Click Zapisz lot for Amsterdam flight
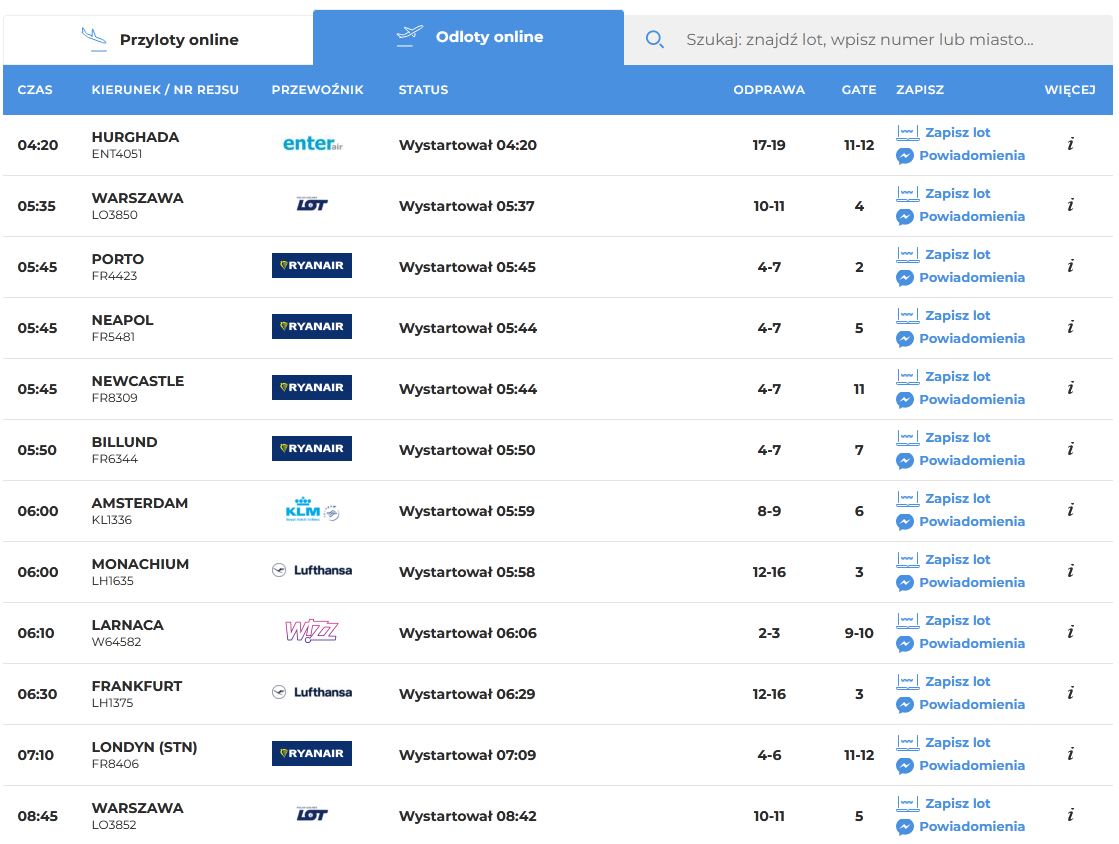 tap(957, 499)
